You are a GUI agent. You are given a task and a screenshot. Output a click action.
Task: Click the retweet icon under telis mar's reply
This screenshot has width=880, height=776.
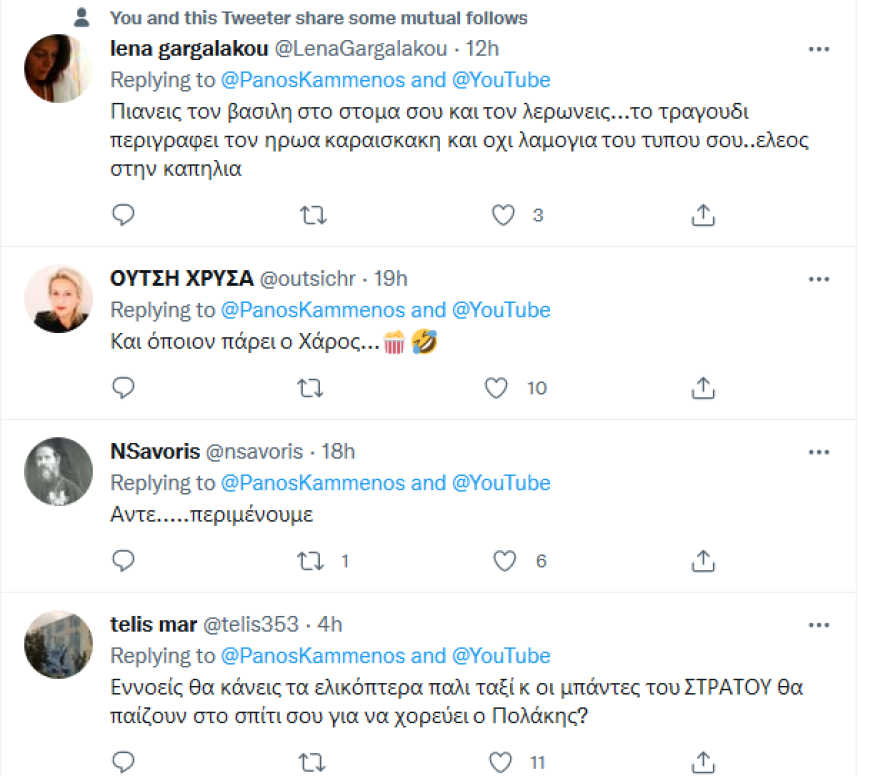[x=314, y=760]
